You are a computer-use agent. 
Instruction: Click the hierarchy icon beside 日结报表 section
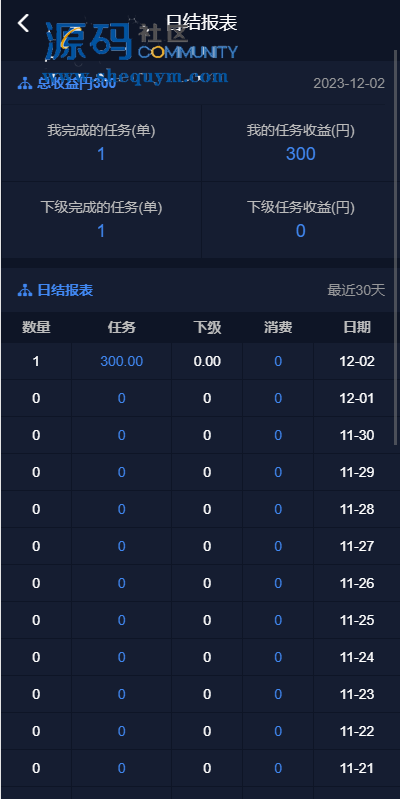point(24,290)
